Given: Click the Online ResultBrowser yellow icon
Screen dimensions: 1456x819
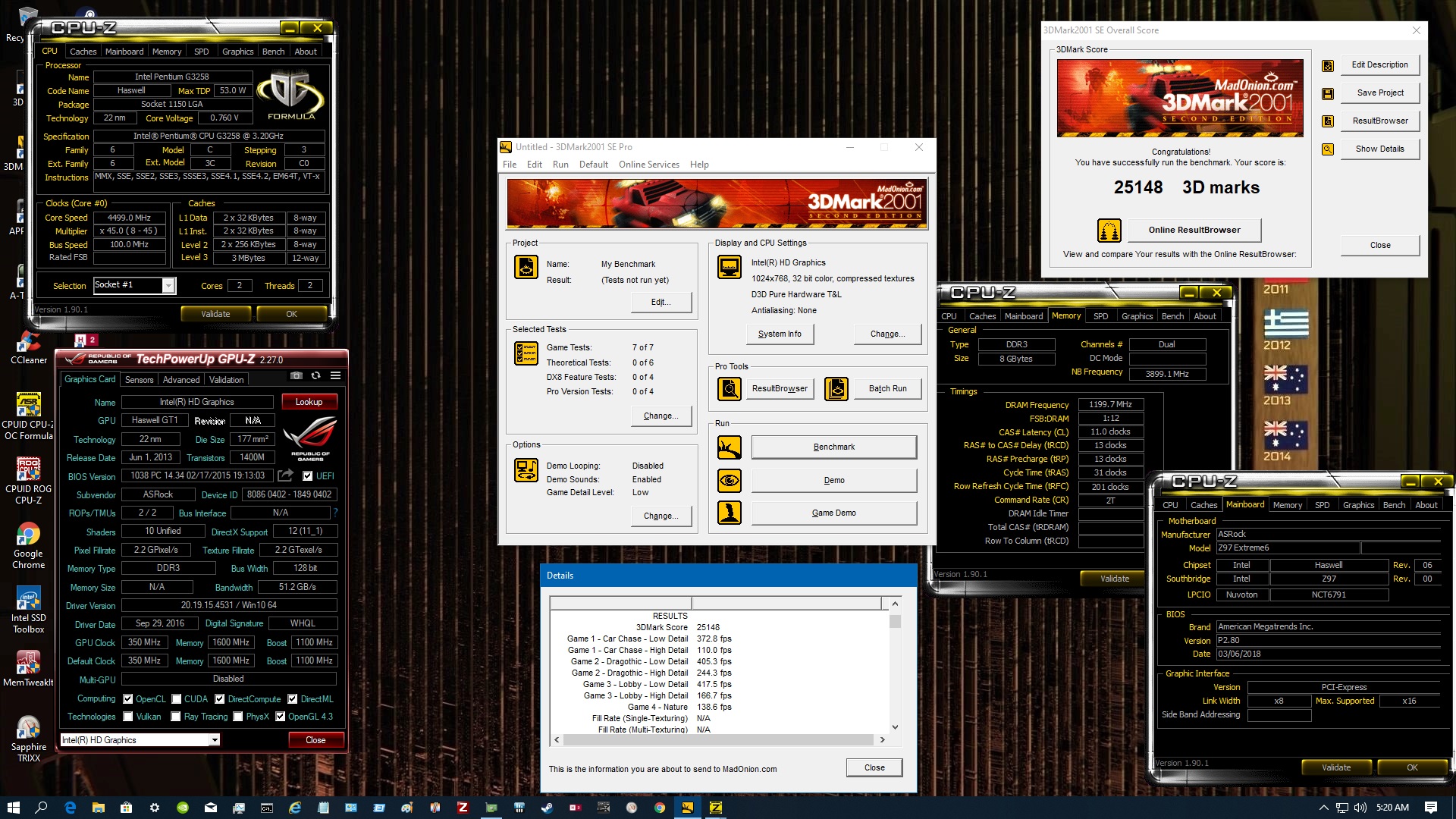Looking at the screenshot, I should (x=1109, y=230).
